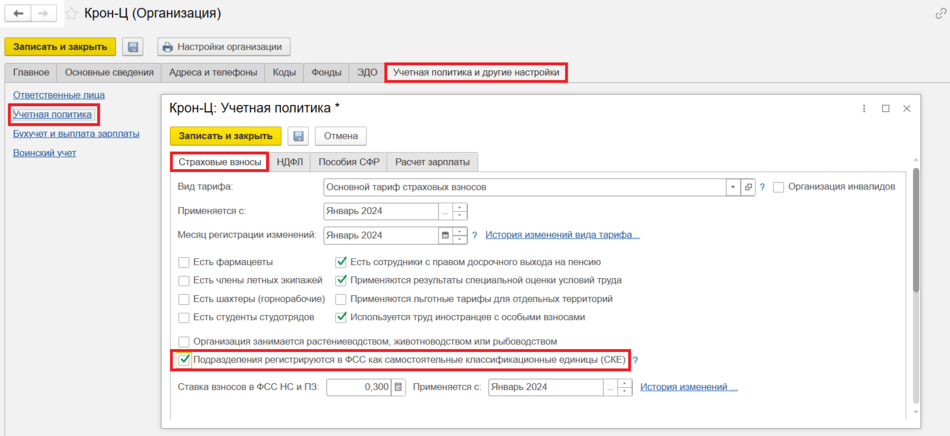Viewport: 950px width, 436px height.
Task: Open the dialog's three-dot more menu
Action: 863,108
